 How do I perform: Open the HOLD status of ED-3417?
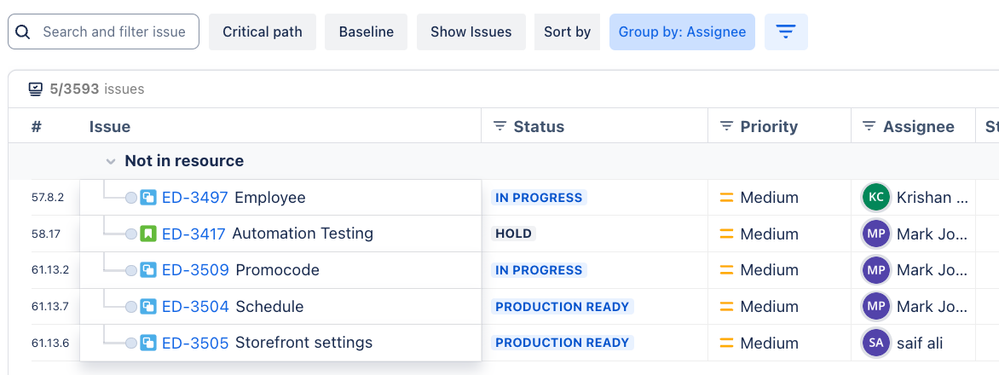(x=514, y=234)
